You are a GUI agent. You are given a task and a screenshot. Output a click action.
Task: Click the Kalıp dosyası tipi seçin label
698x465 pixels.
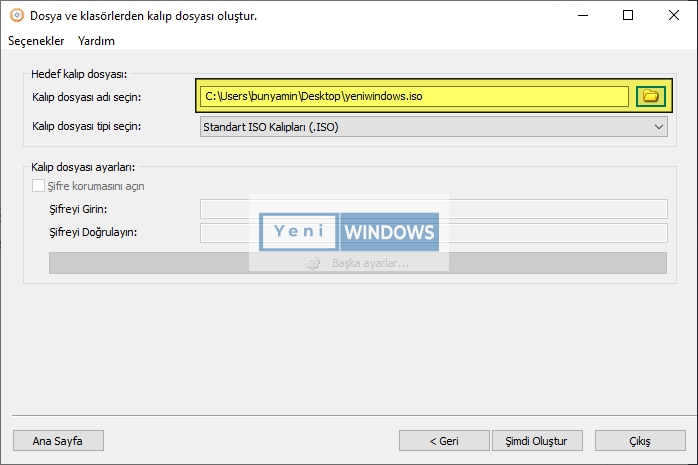[x=86, y=126]
